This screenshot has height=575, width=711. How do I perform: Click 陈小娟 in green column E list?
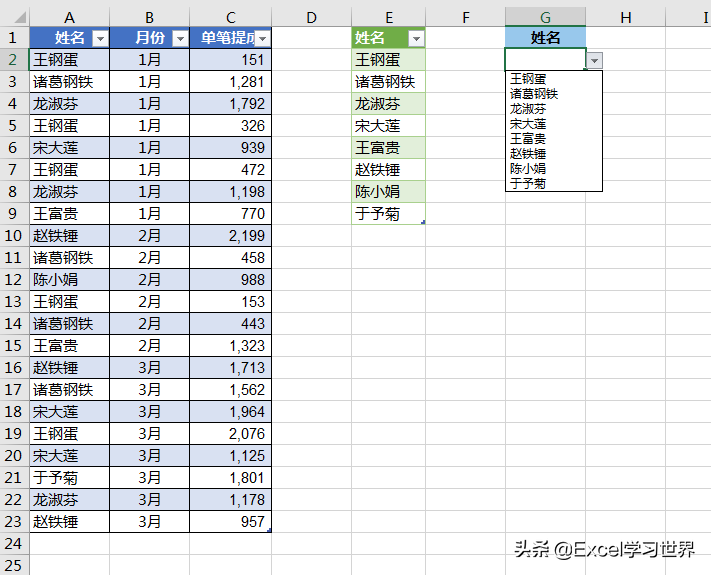coord(388,192)
